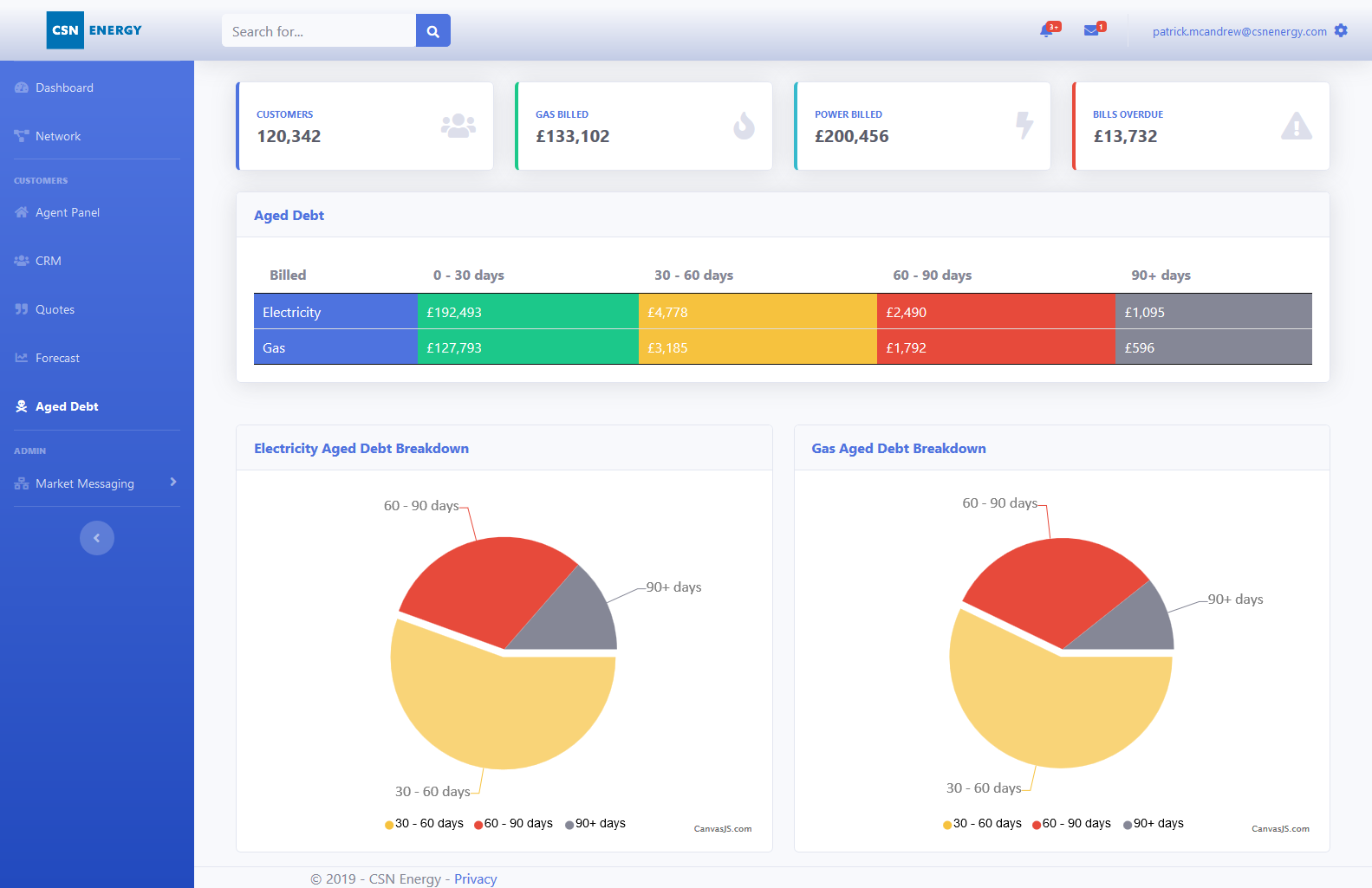Click the Gas Billed flame icon
The height and width of the screenshot is (888, 1372).
pos(744,126)
